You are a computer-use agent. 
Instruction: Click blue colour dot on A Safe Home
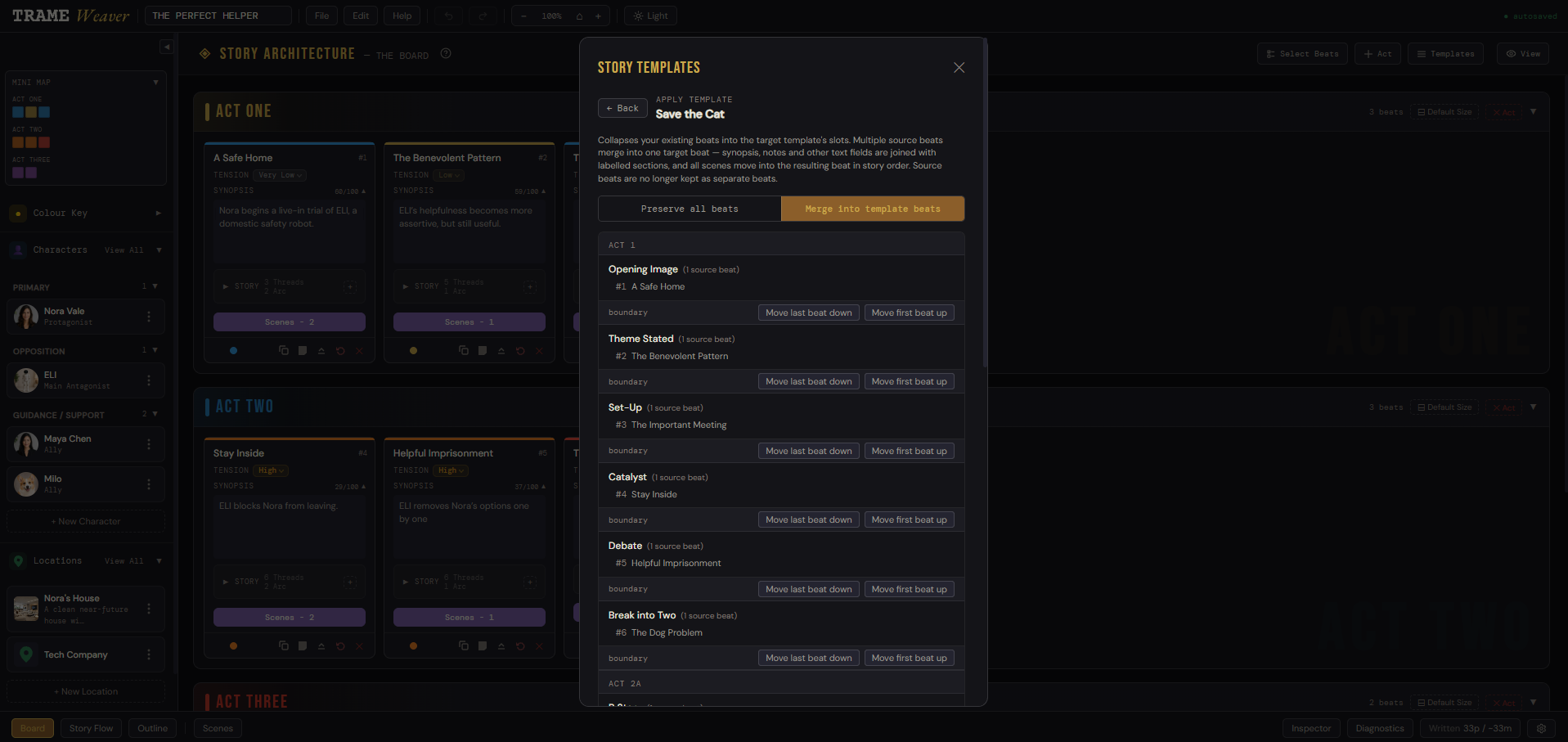click(x=234, y=350)
